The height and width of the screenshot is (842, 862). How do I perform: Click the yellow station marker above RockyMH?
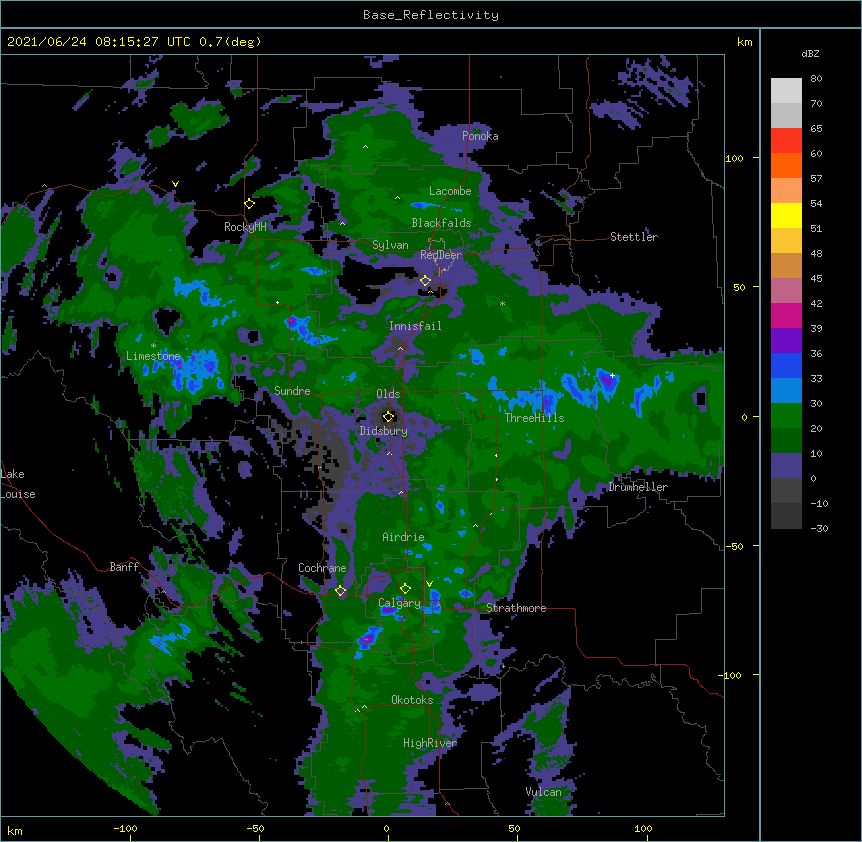pos(249,204)
